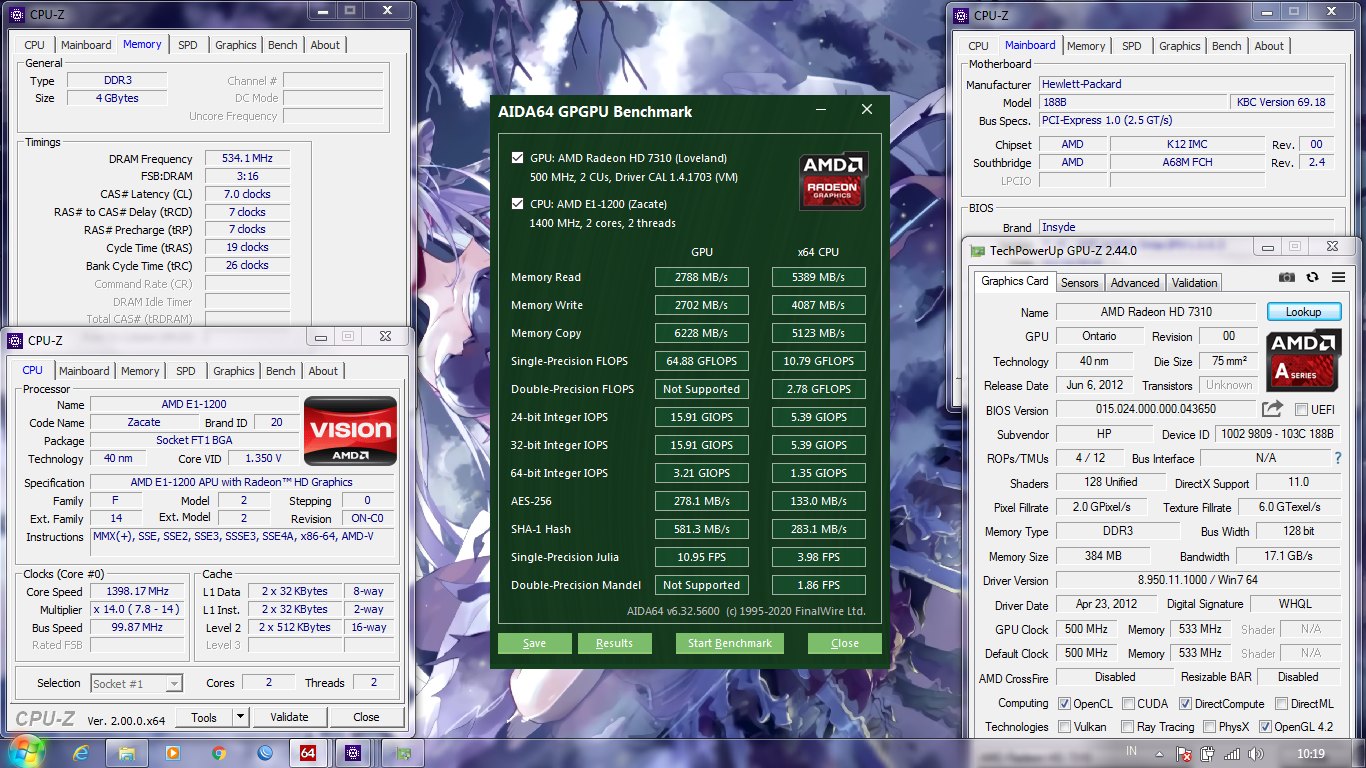The width and height of the screenshot is (1366, 768).
Task: Open the Windows Start menu
Action: coord(25,752)
